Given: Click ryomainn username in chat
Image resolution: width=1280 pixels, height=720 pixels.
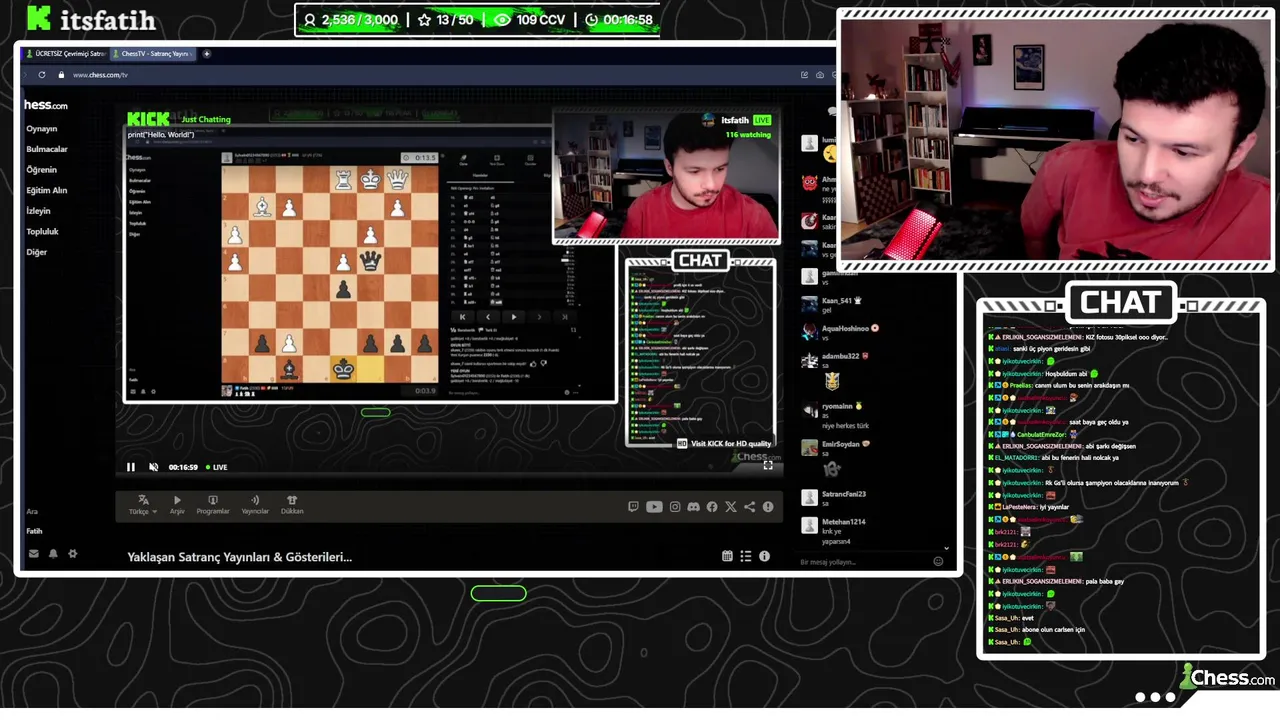Looking at the screenshot, I should (x=837, y=406).
